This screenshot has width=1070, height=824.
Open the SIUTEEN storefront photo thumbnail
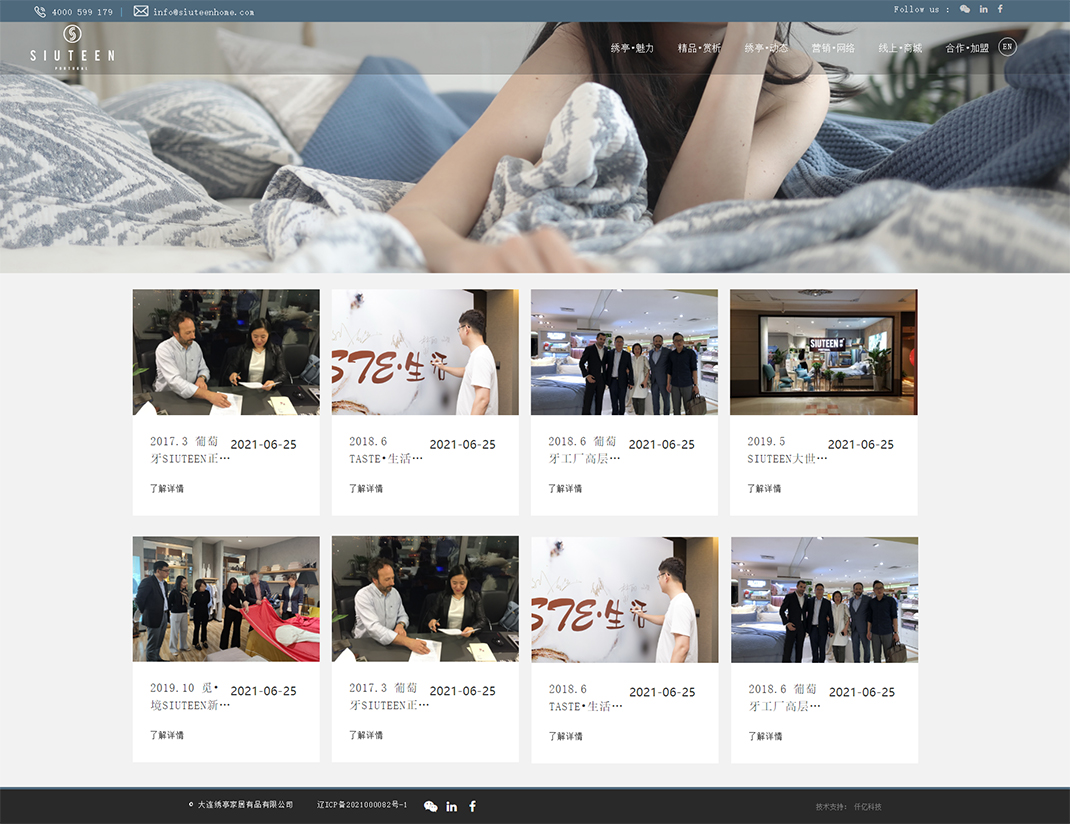[823, 352]
